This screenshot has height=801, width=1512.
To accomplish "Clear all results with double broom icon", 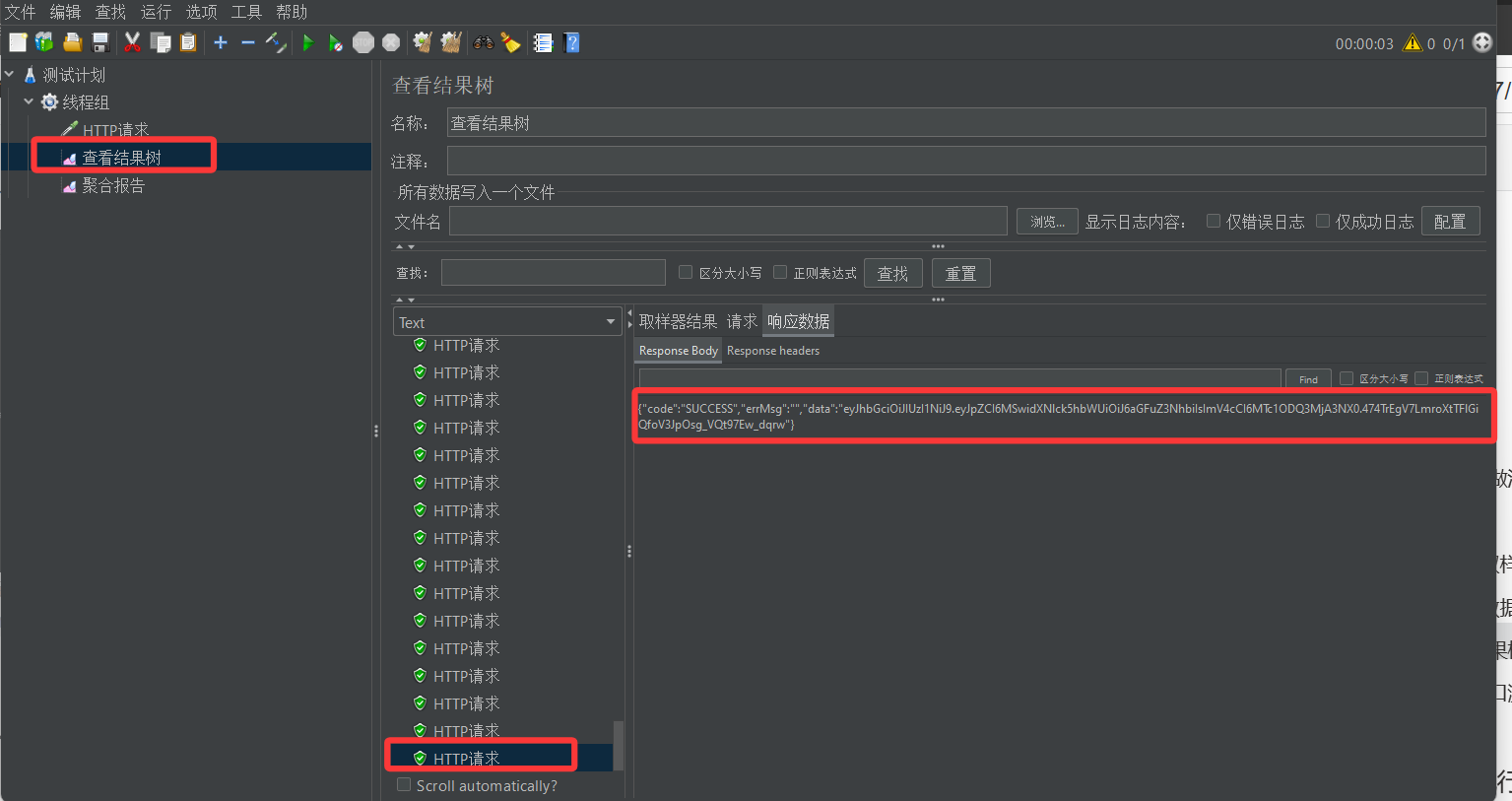I will point(451,42).
